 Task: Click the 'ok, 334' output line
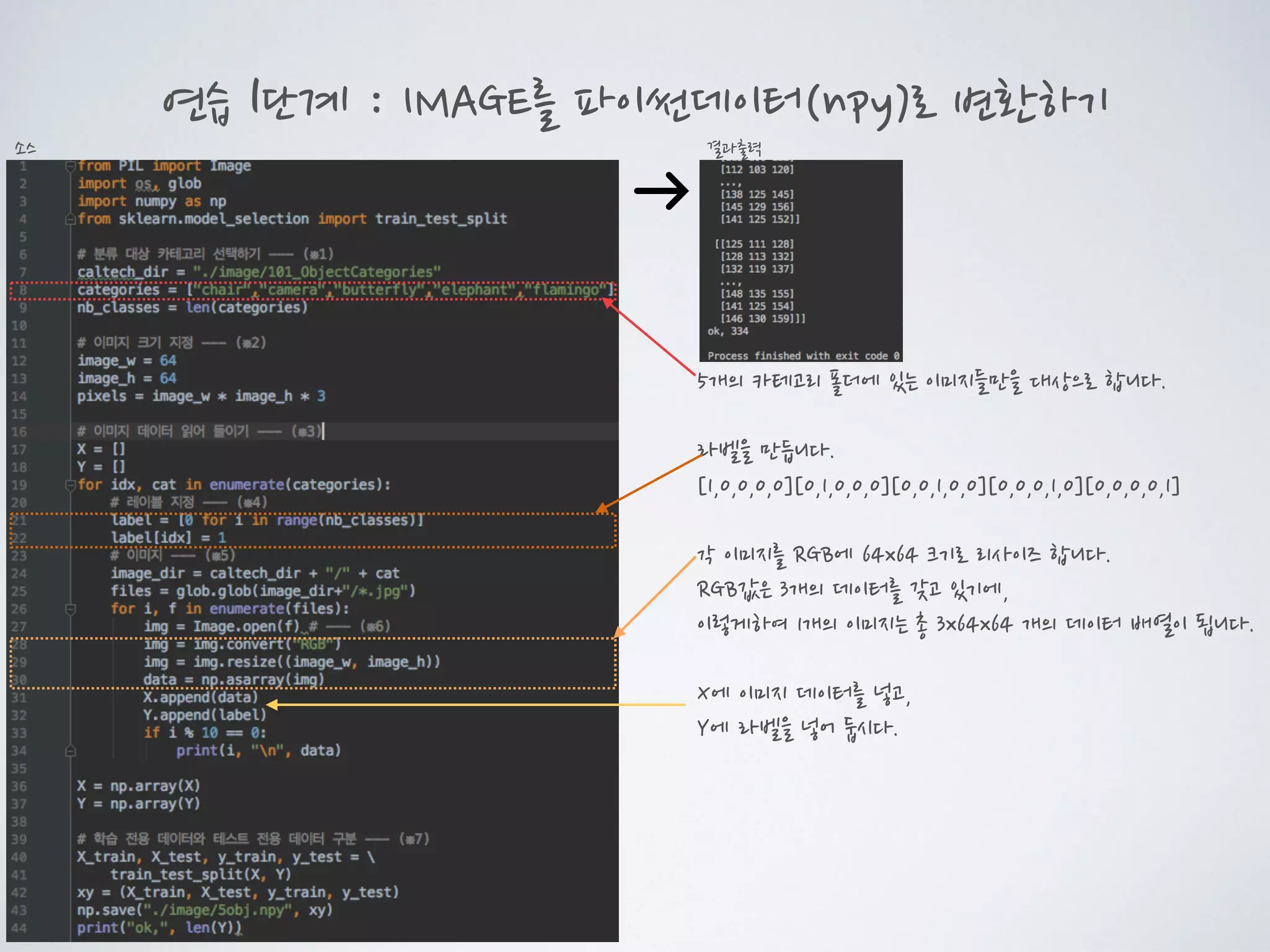(728, 331)
